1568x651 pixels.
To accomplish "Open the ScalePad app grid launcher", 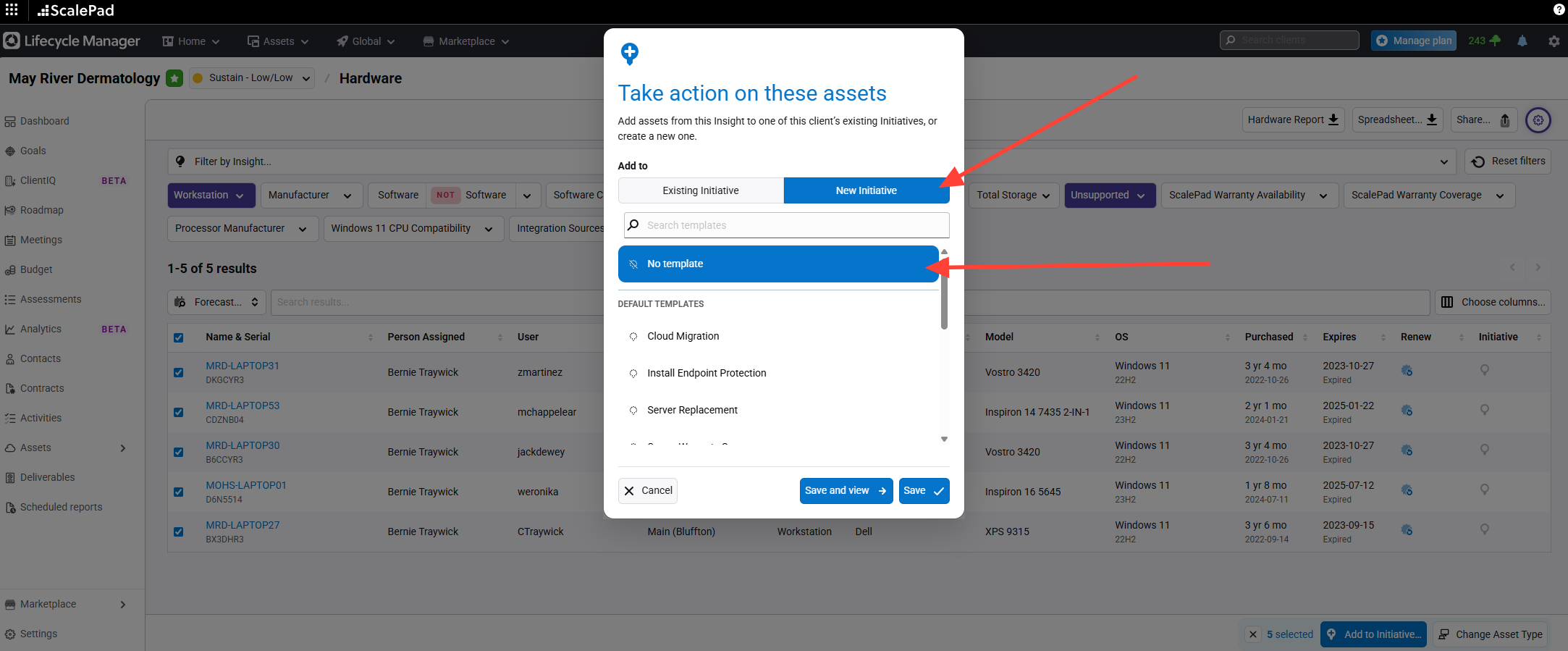I will click(12, 10).
